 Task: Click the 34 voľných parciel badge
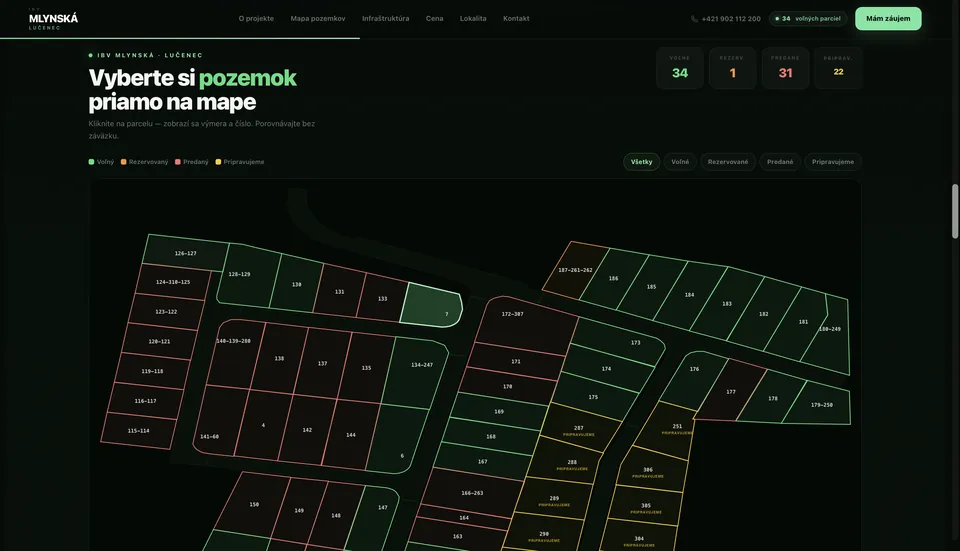click(x=808, y=19)
